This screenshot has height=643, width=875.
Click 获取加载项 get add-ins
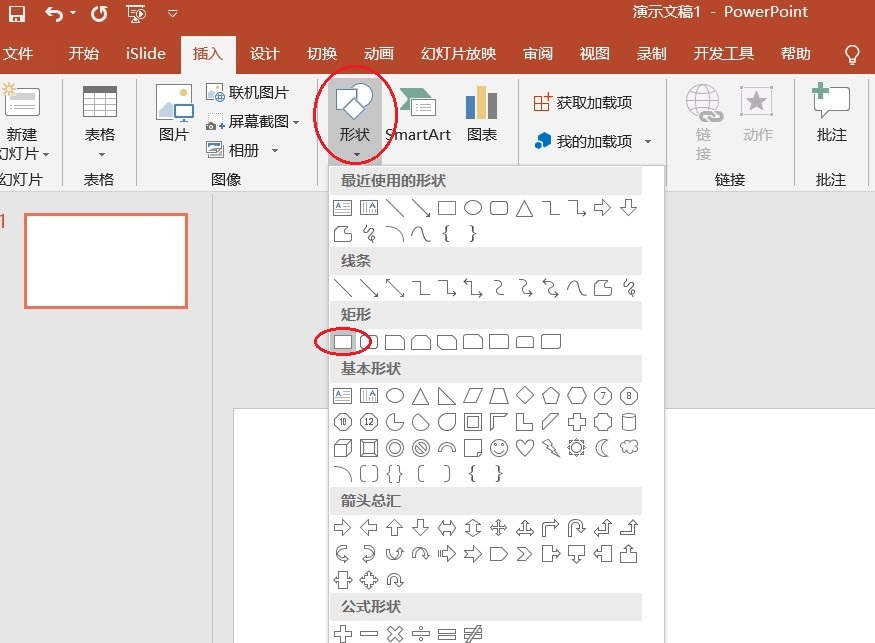(x=583, y=103)
